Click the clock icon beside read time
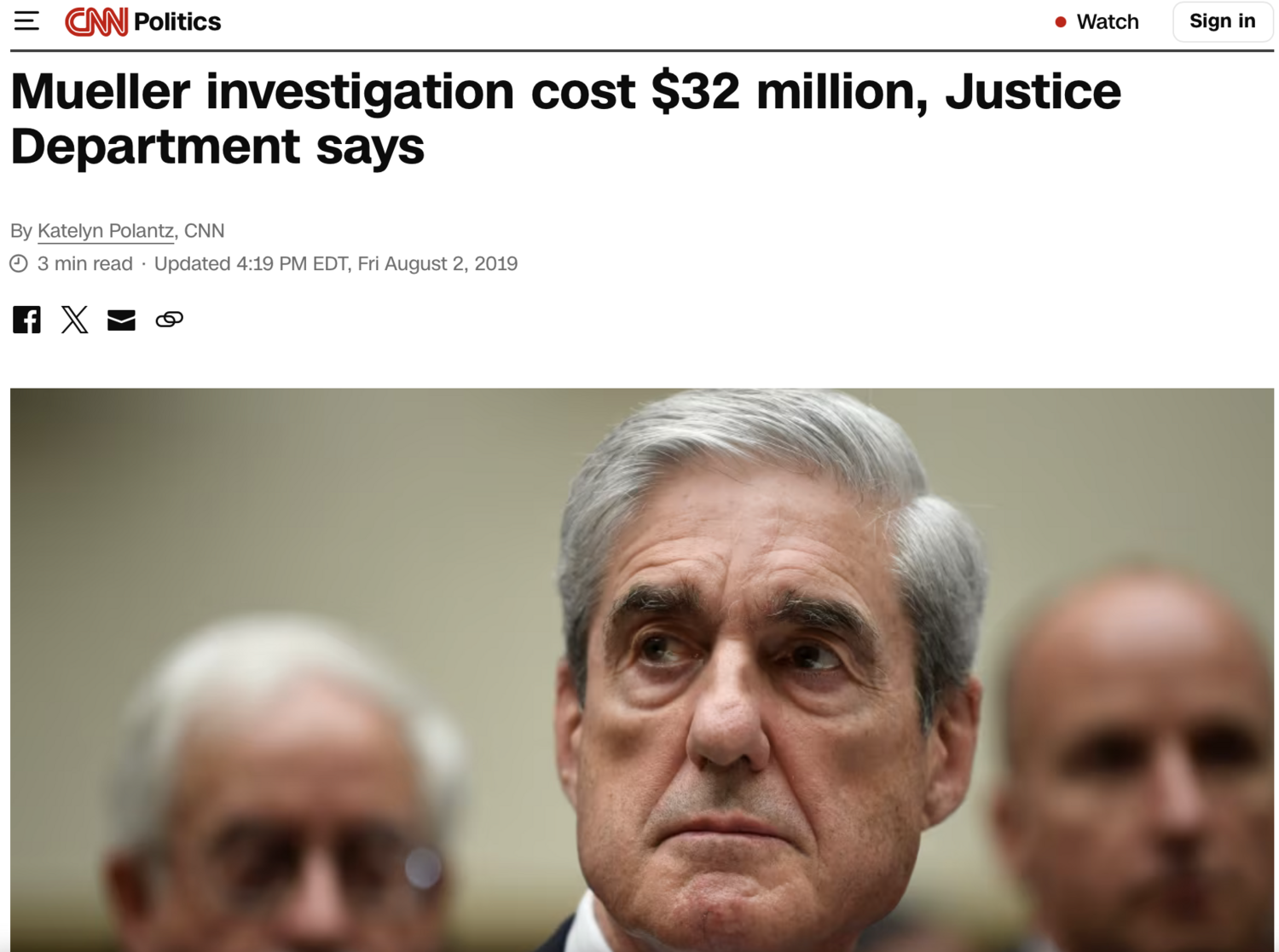The width and height of the screenshot is (1279, 952). (x=19, y=263)
